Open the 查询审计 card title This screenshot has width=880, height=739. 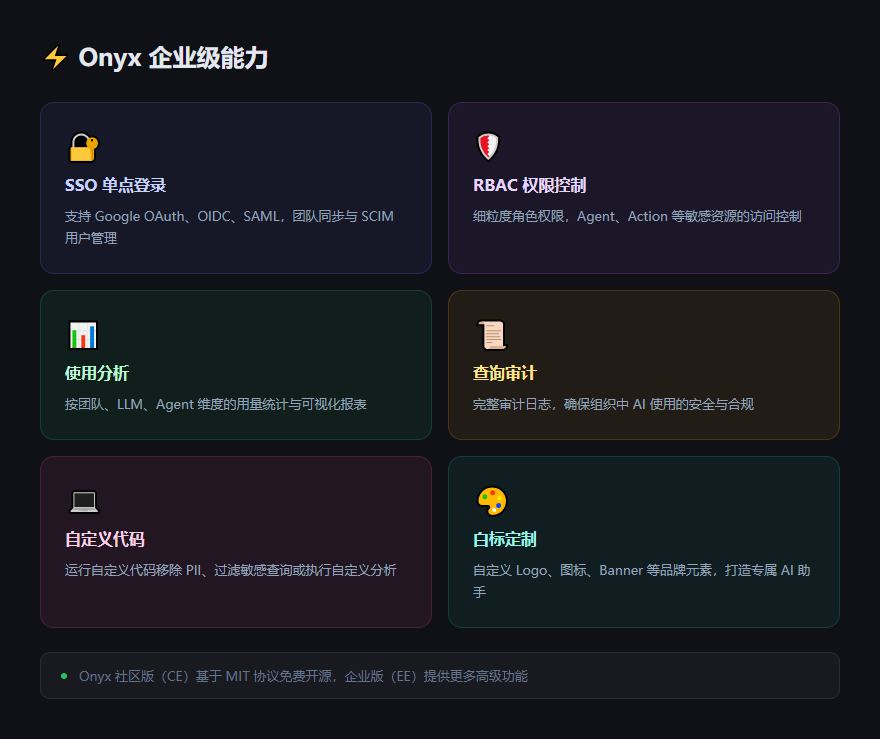point(505,373)
